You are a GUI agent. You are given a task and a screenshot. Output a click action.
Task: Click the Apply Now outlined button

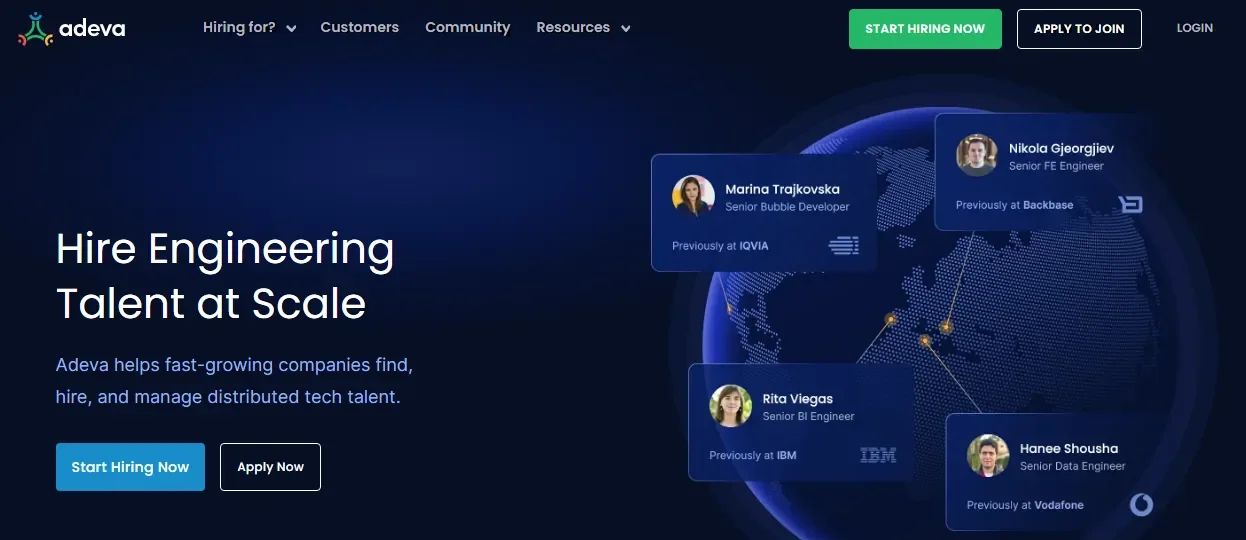(x=270, y=467)
